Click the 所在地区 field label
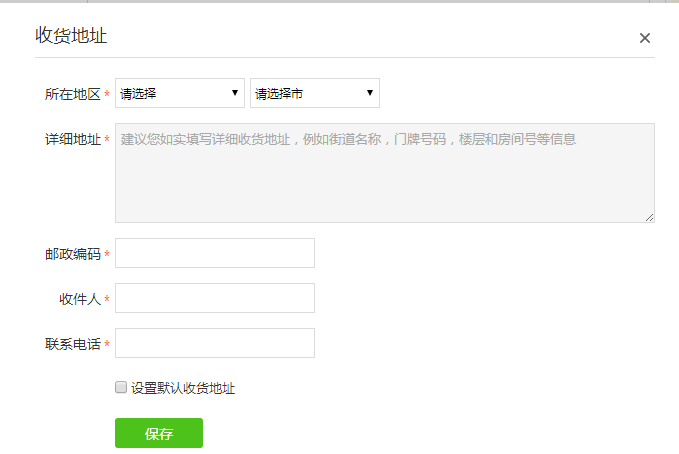The height and width of the screenshot is (454, 679). pyautogui.click(x=72, y=94)
